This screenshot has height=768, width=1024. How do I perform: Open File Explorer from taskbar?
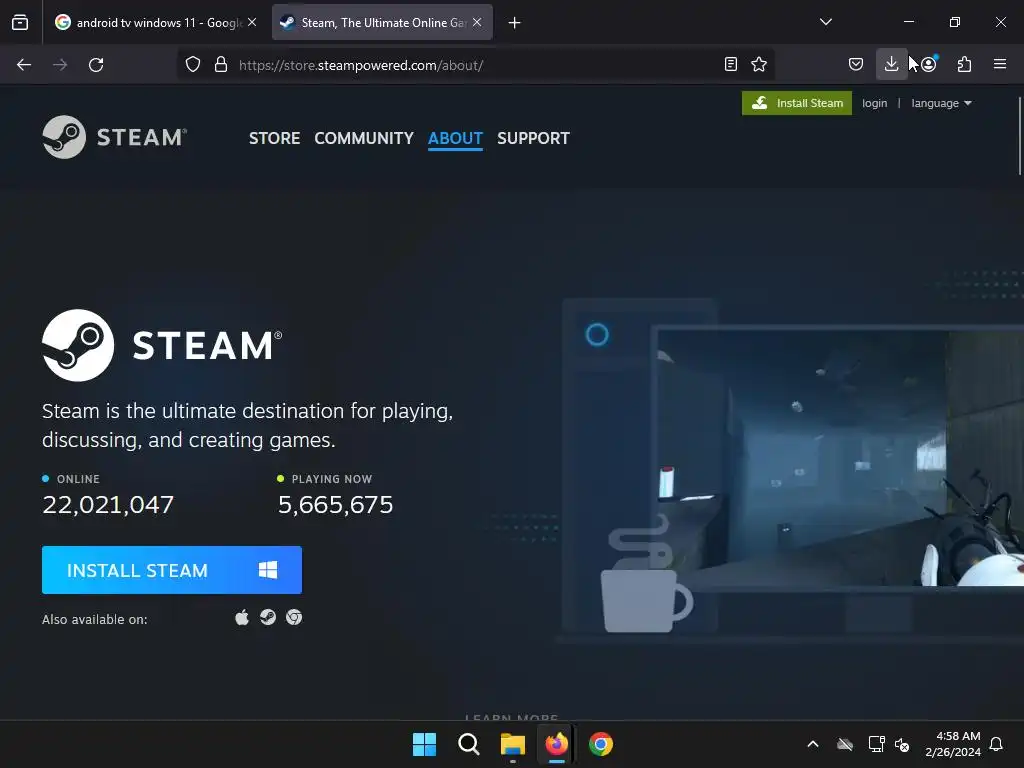(x=513, y=744)
